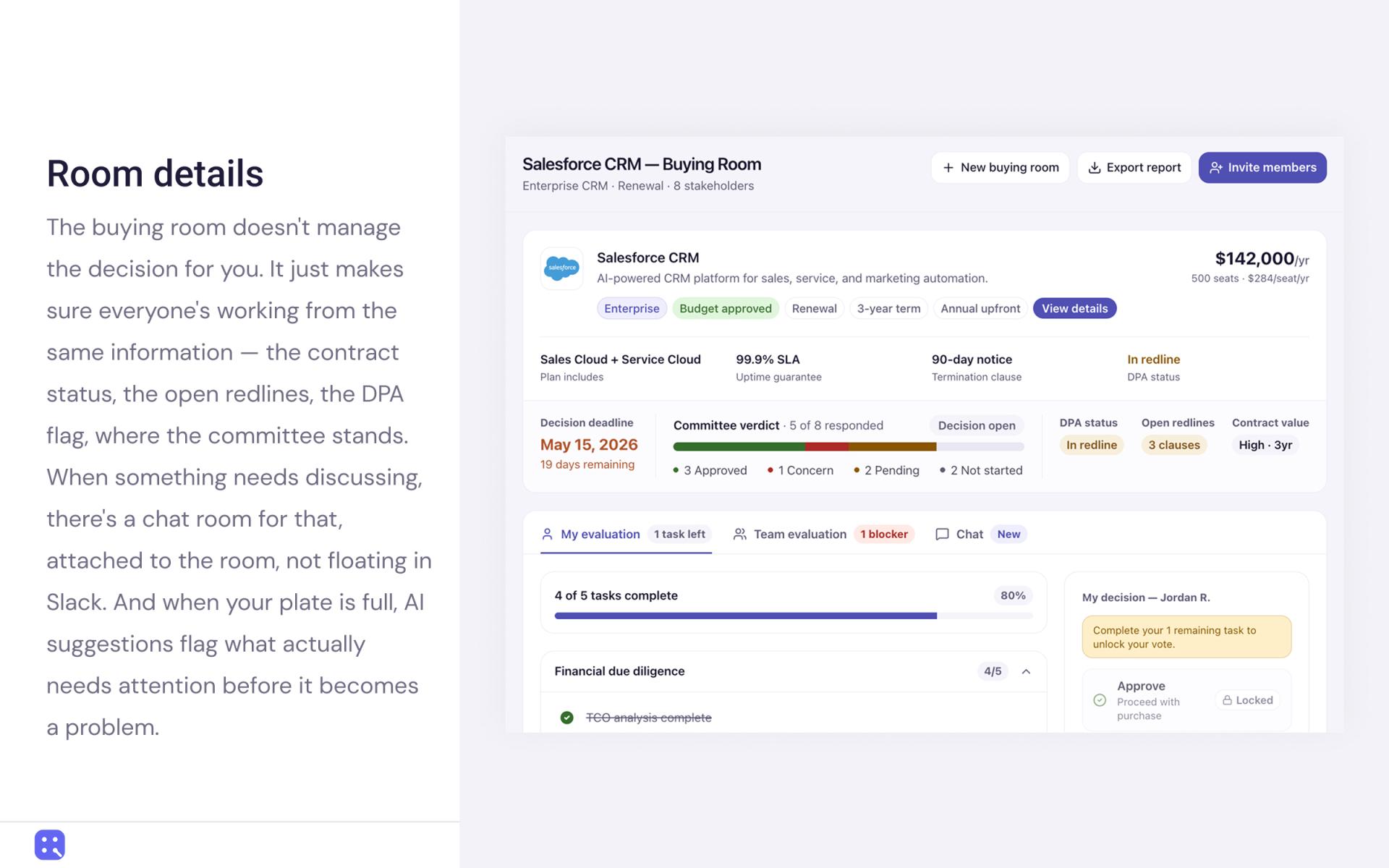Click the Invite members button
The image size is (1389, 868).
[1262, 168]
